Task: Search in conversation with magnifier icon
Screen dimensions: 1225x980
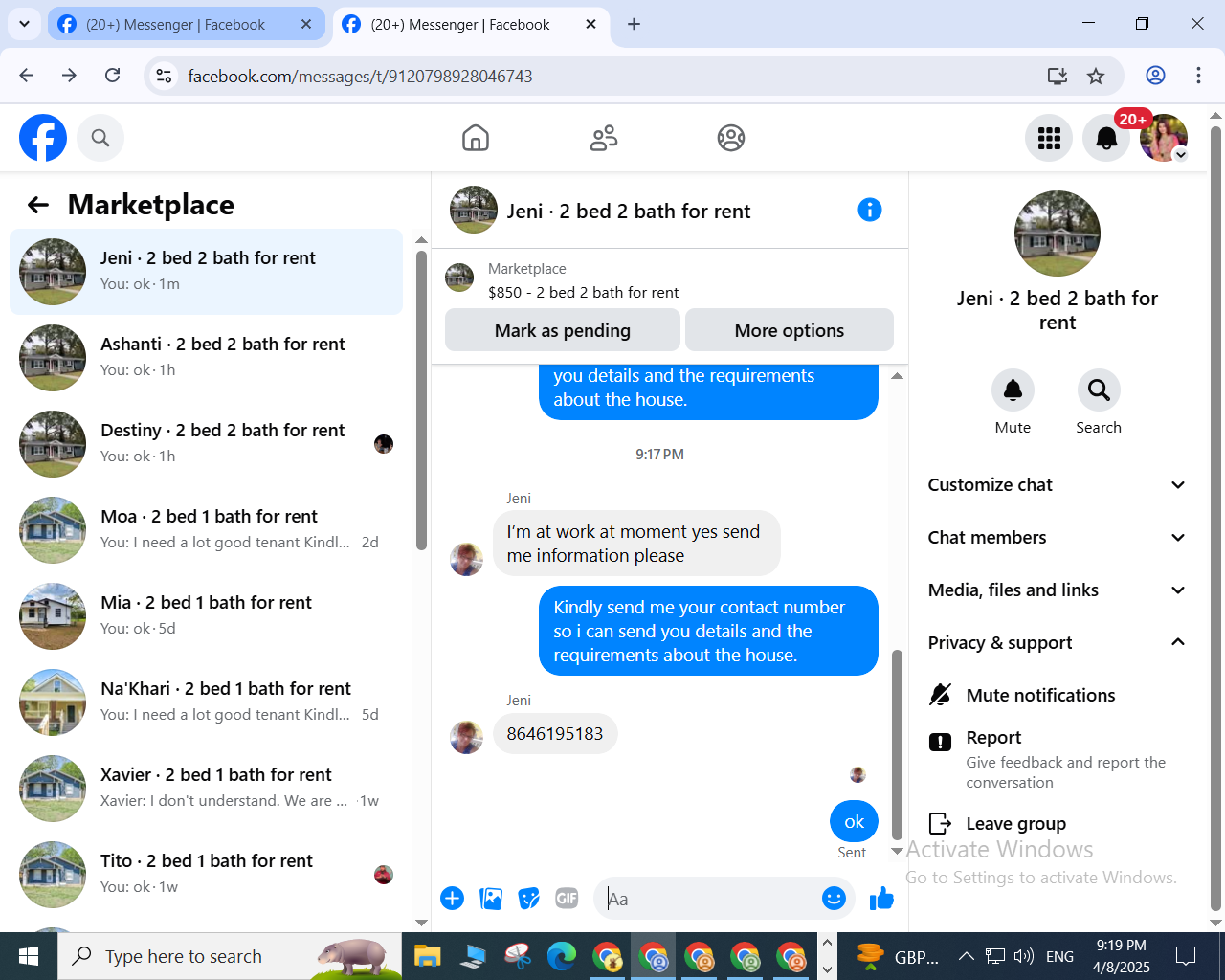Action: coord(1099,390)
